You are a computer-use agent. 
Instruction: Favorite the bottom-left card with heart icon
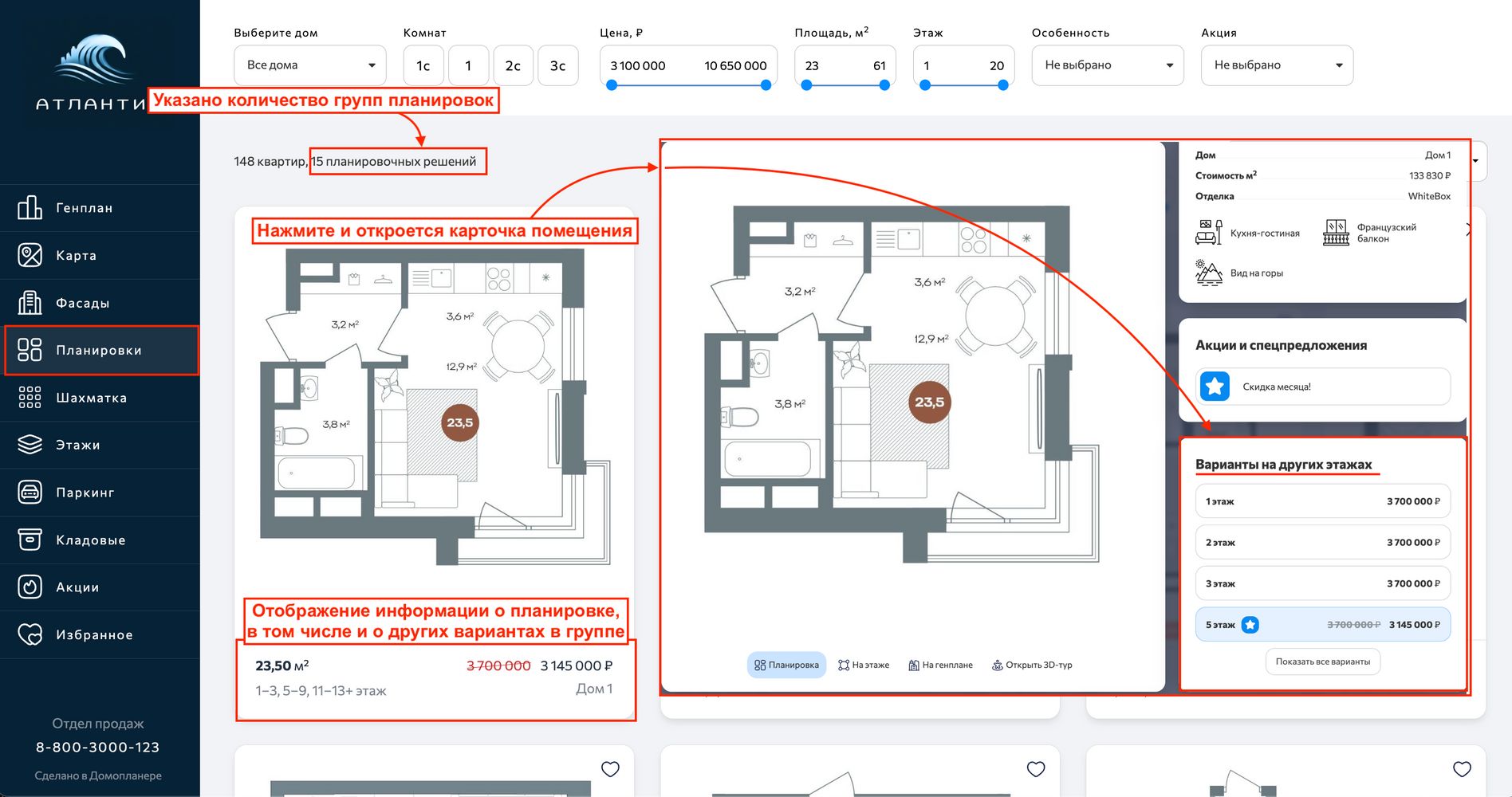(x=610, y=769)
